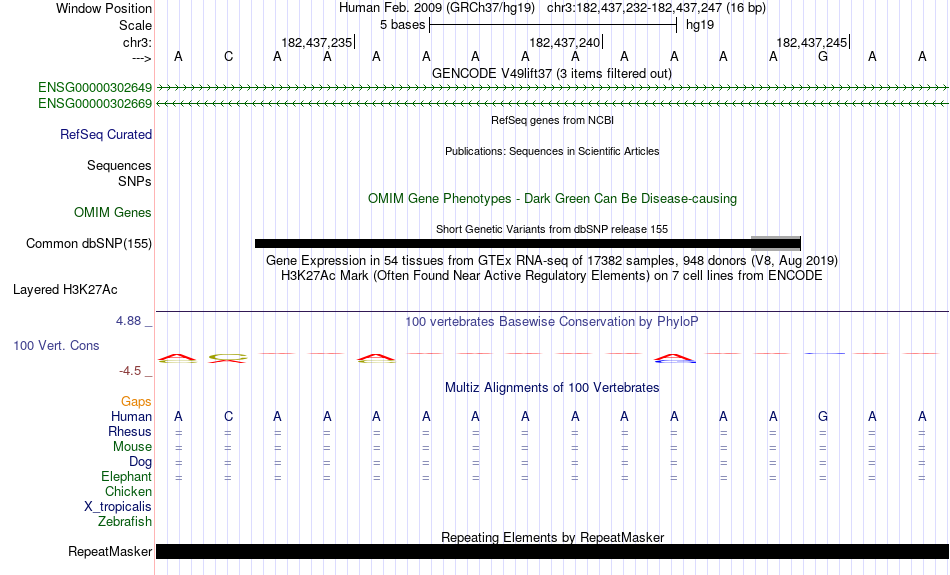Click Short Genetic Variants from dbSNP title
Screen dimensions: 950x575
pos(552,229)
